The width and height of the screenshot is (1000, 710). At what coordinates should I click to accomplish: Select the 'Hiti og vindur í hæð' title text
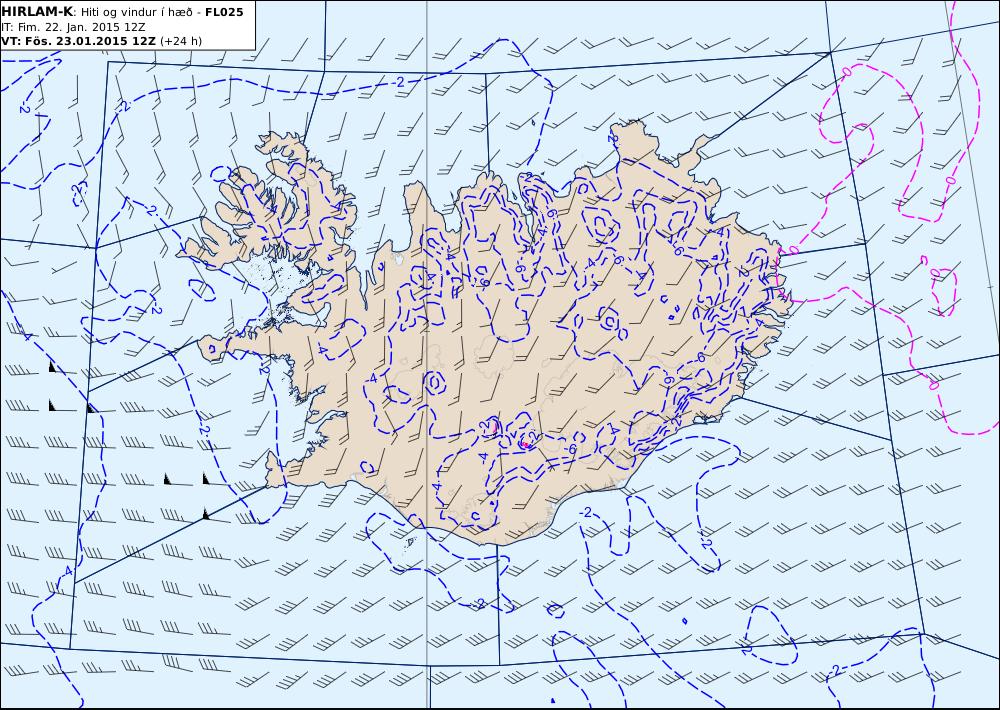[x=136, y=12]
